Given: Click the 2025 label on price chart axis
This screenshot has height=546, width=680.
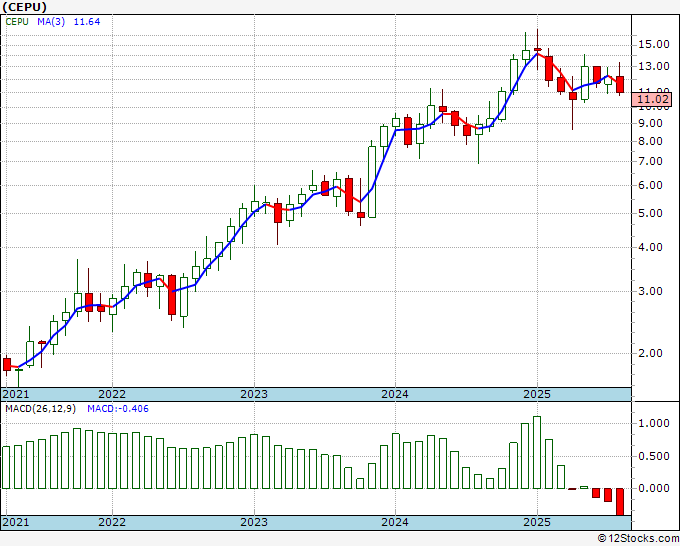Looking at the screenshot, I should coord(537,394).
